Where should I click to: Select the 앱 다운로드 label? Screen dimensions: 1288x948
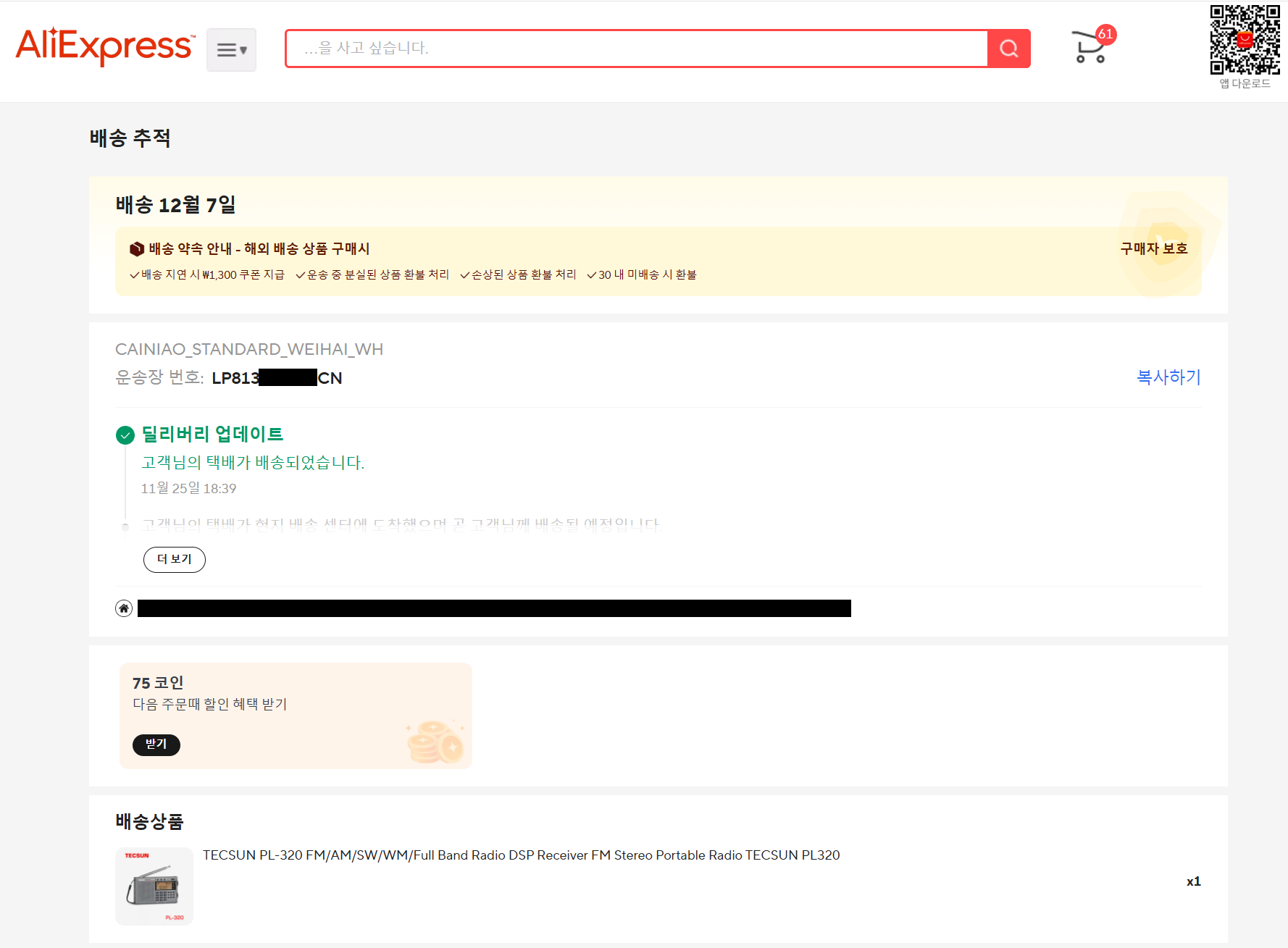[1245, 83]
